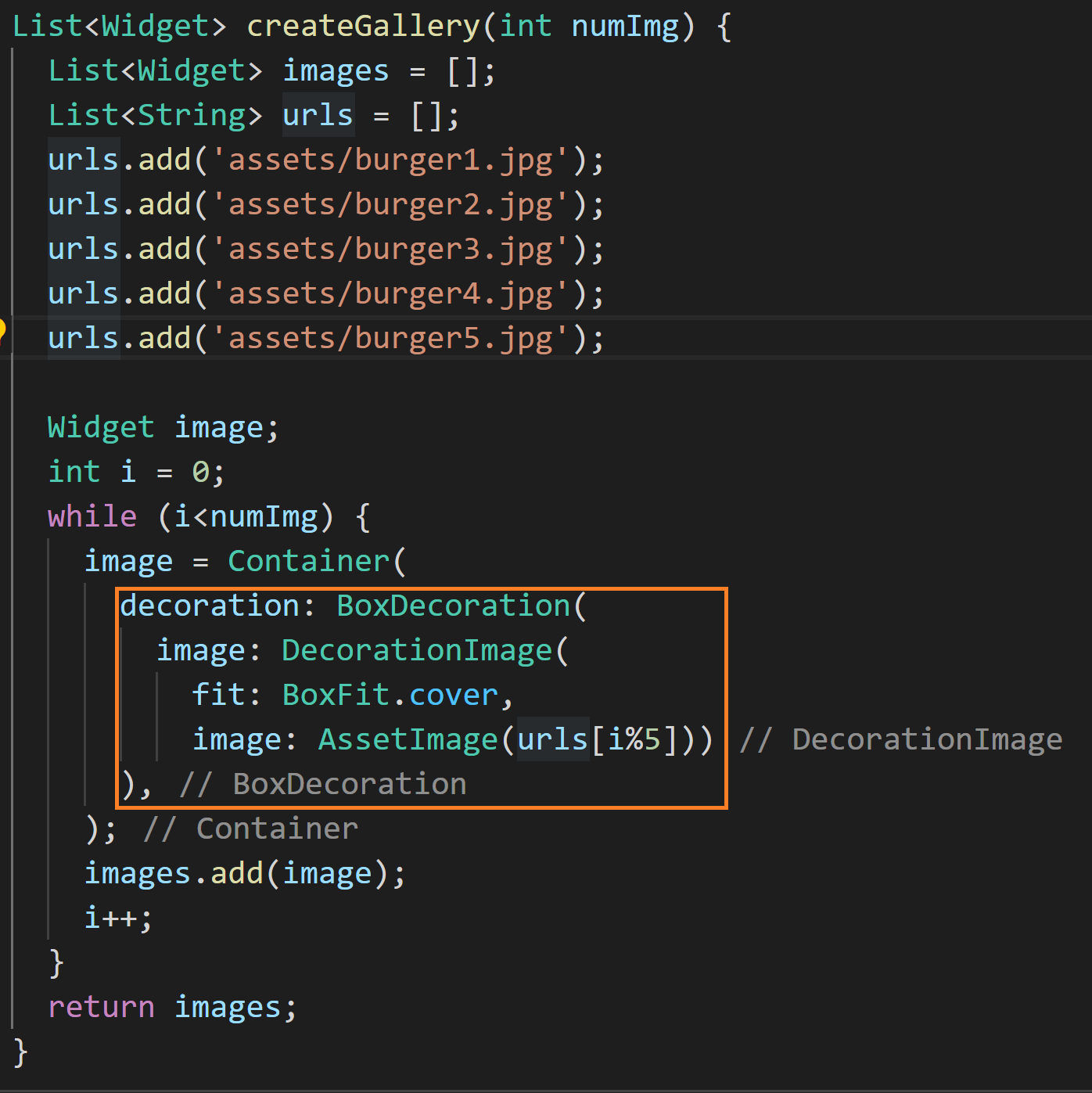
Task: Click the images.add(image); line
Action: pyautogui.click(x=246, y=874)
